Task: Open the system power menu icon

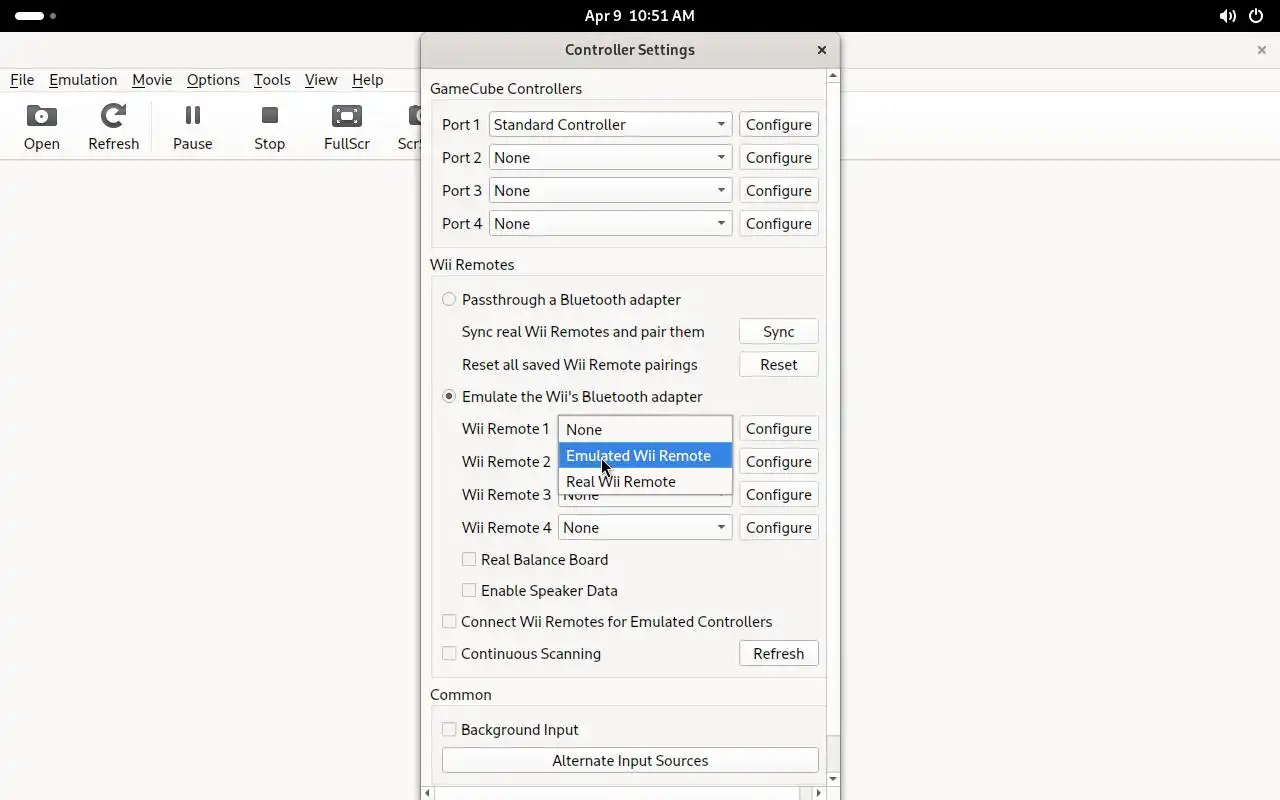Action: pyautogui.click(x=1256, y=16)
